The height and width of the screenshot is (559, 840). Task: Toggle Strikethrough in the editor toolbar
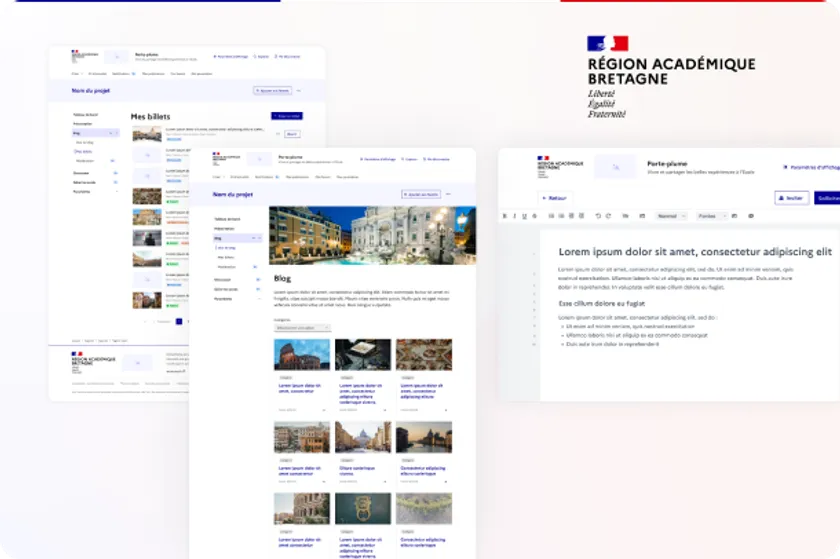pyautogui.click(x=534, y=216)
